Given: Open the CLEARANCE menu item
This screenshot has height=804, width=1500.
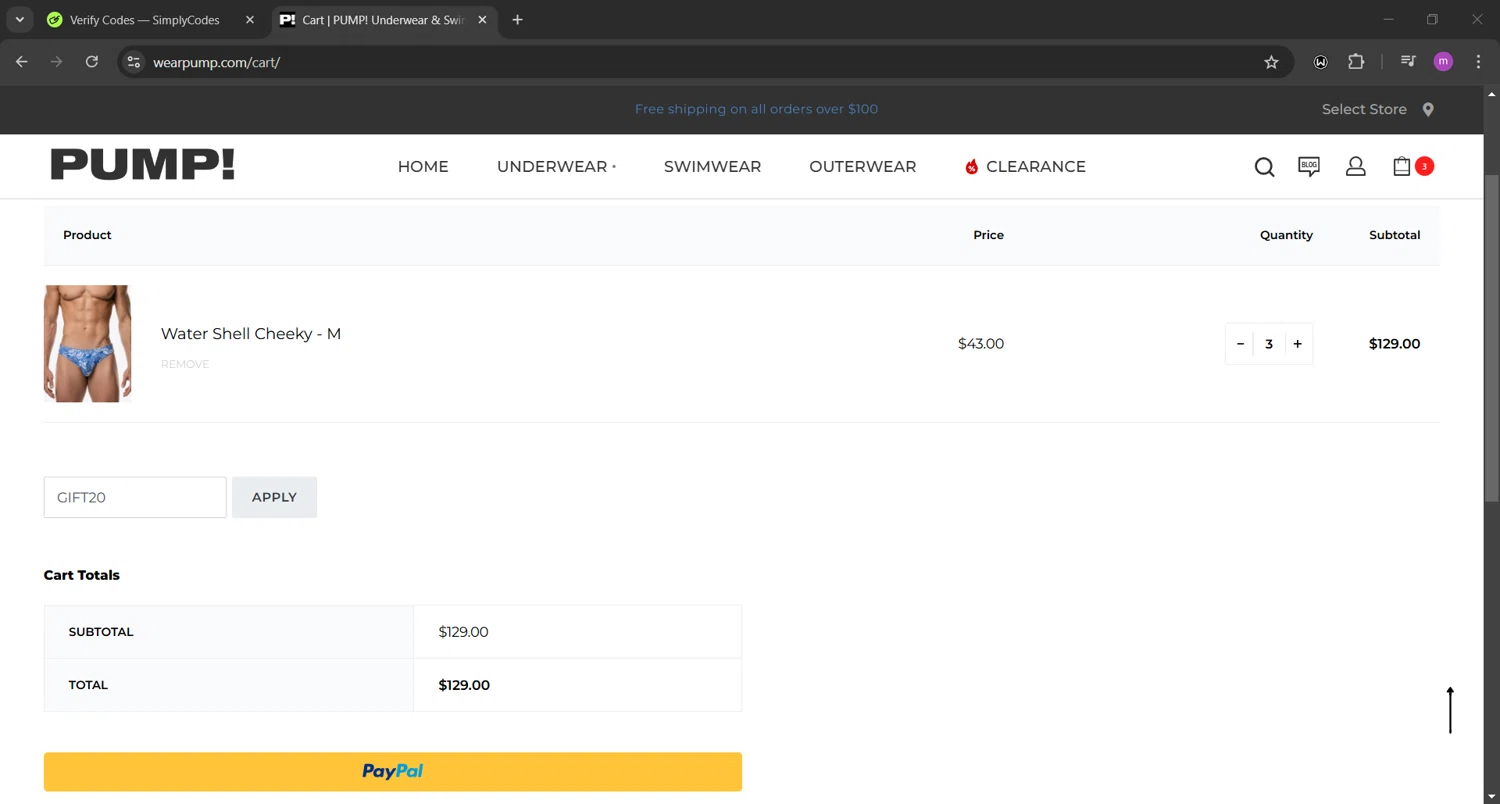Looking at the screenshot, I should (x=1036, y=167).
